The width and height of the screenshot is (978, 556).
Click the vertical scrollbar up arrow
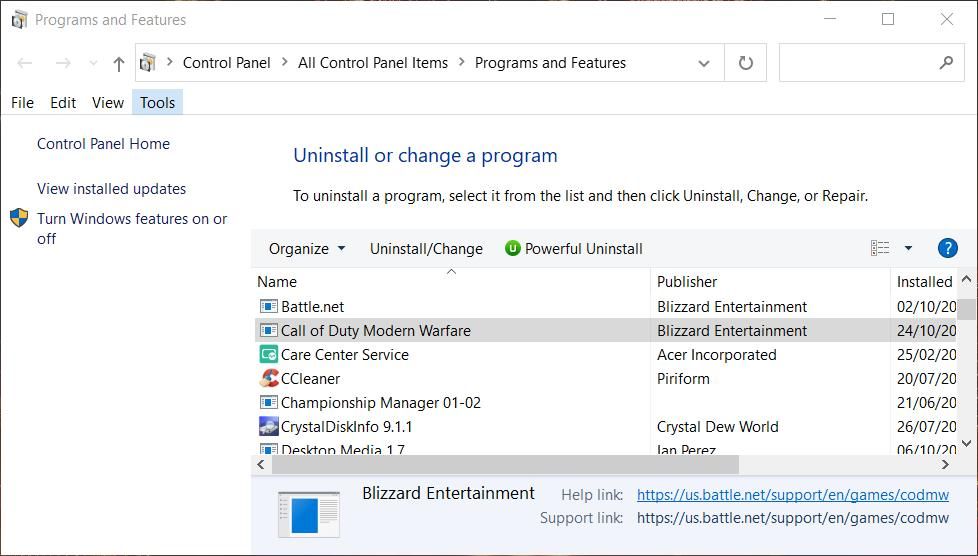[x=967, y=279]
